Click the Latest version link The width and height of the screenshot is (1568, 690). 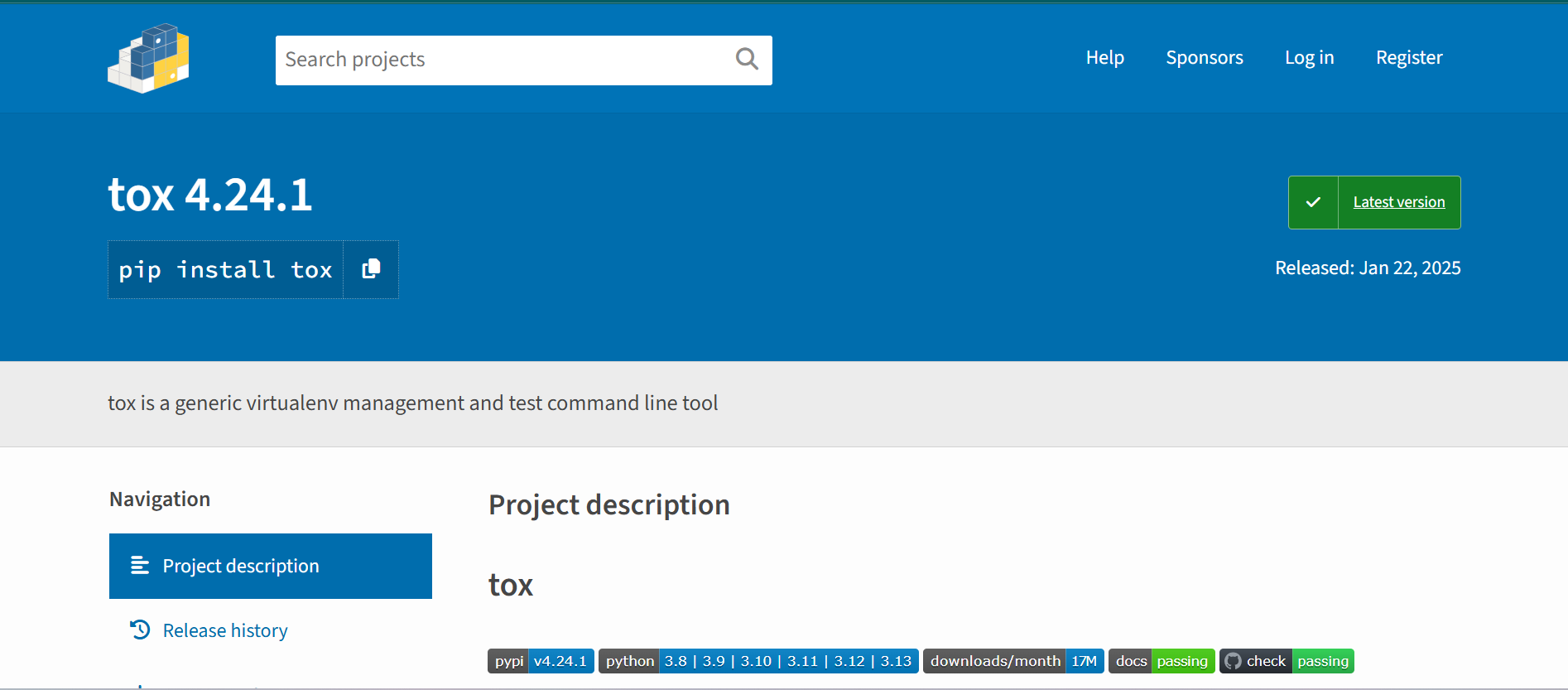[x=1399, y=202]
